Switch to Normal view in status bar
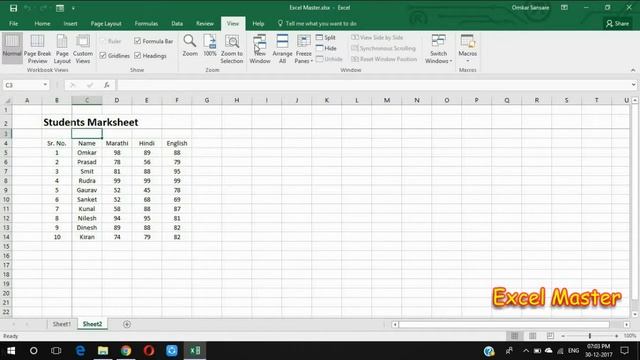Screen dimensions: 640x360 515,336
